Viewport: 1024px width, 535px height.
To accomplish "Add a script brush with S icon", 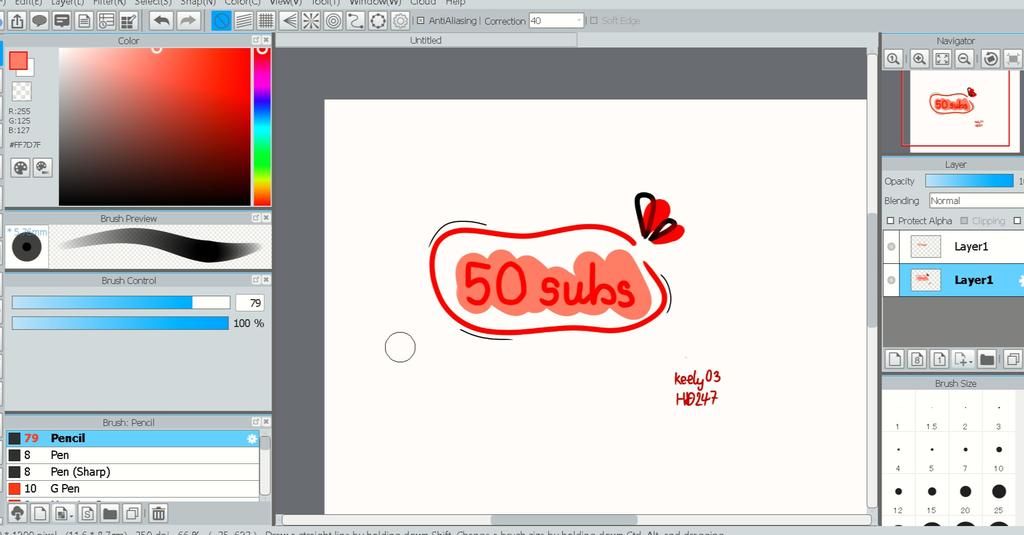I will pos(88,513).
